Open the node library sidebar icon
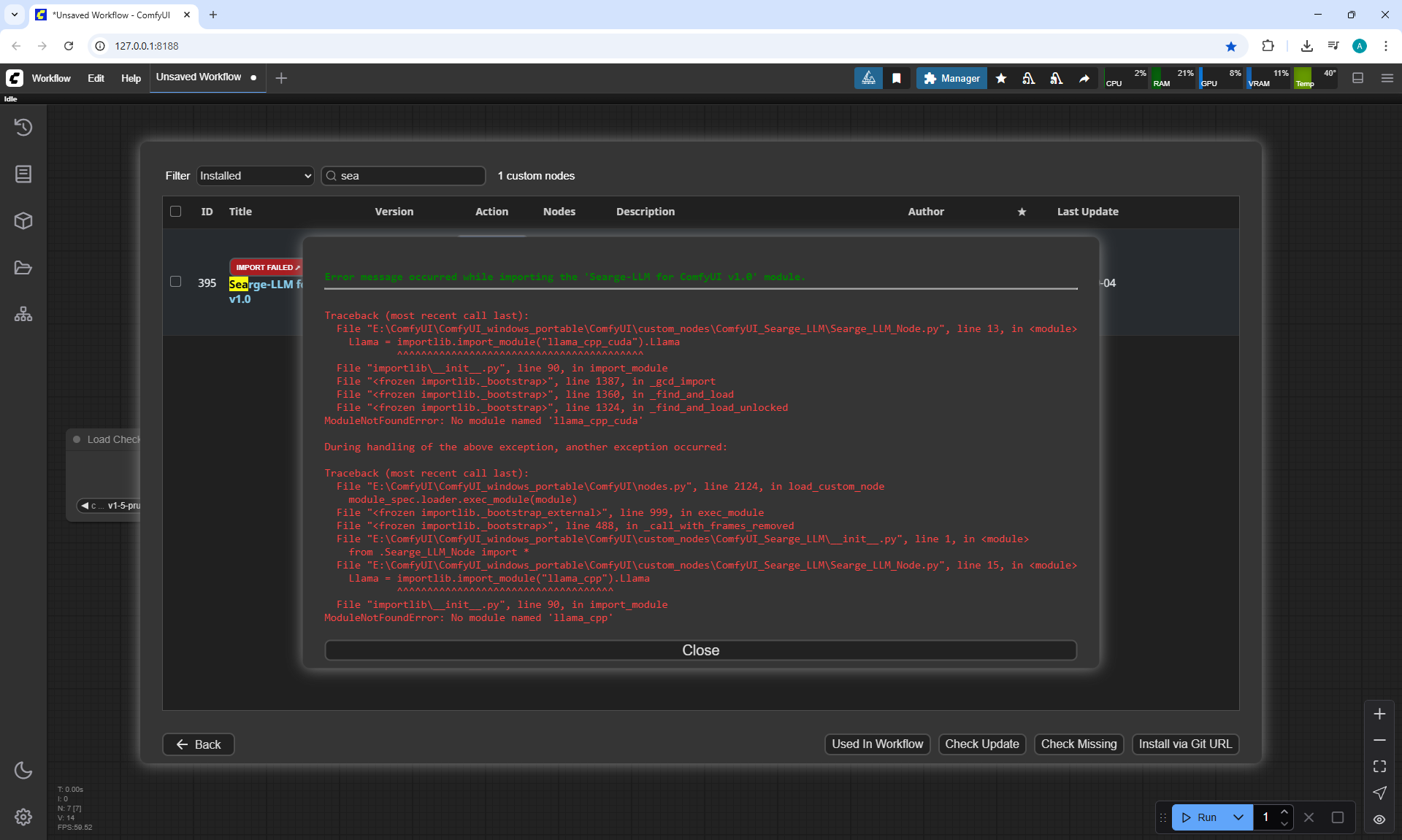This screenshot has width=1402, height=840. [23, 174]
